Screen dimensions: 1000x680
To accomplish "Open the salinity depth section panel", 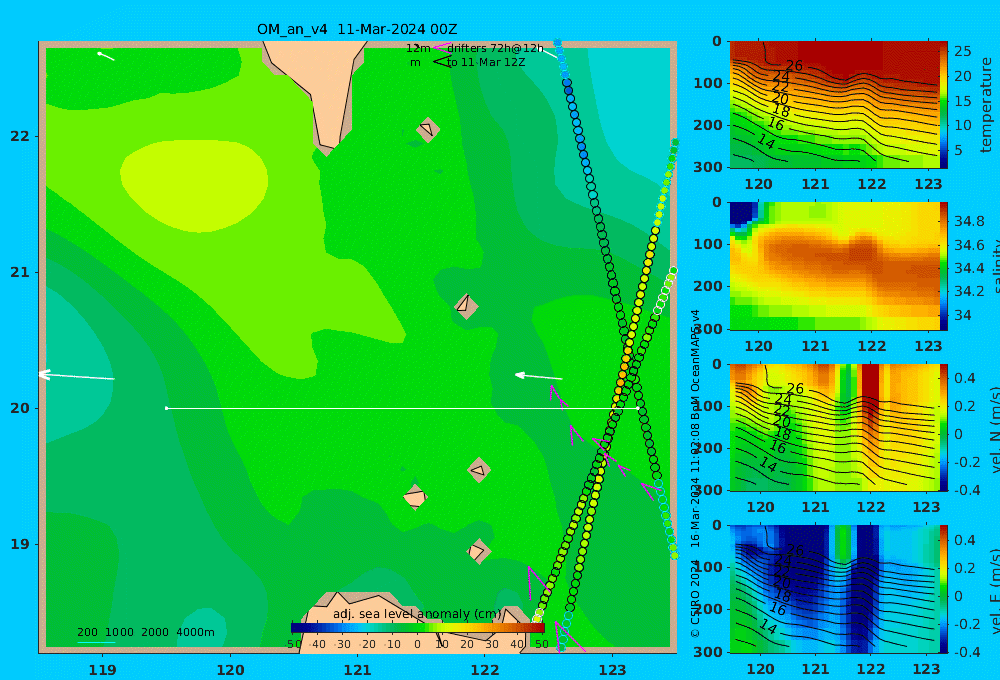I will pyautogui.click(x=835, y=266).
